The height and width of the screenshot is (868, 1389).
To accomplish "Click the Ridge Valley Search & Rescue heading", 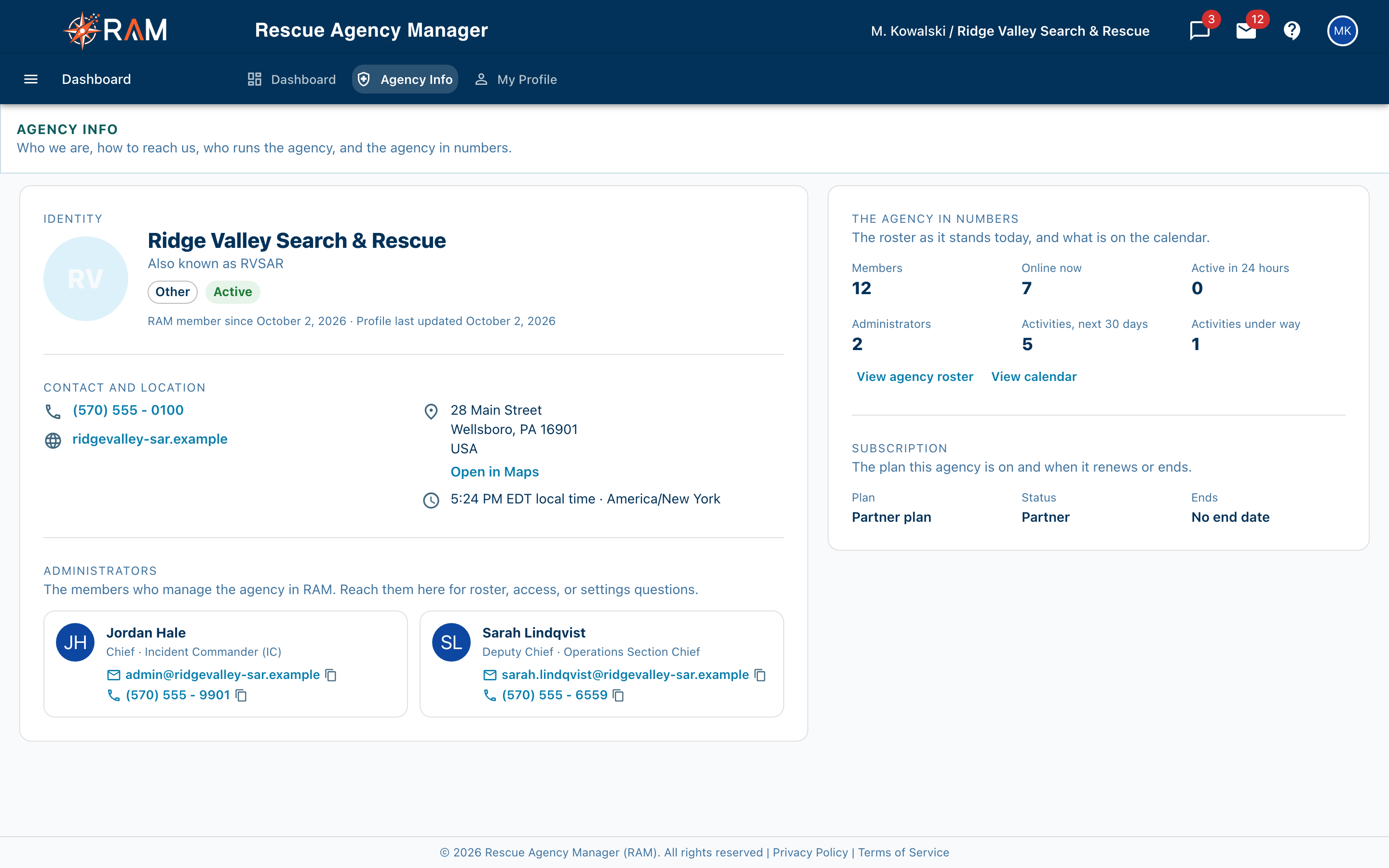I will pyautogui.click(x=297, y=240).
